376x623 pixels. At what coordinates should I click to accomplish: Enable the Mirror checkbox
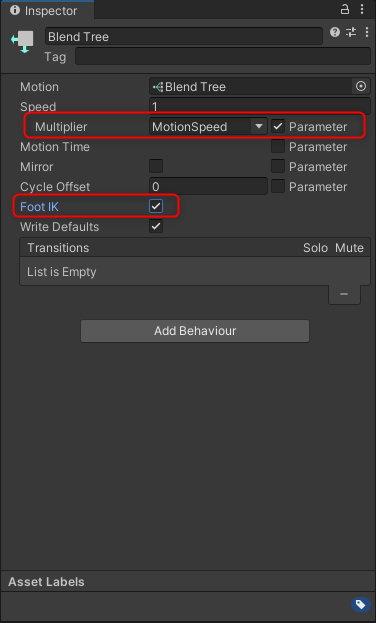pos(156,166)
